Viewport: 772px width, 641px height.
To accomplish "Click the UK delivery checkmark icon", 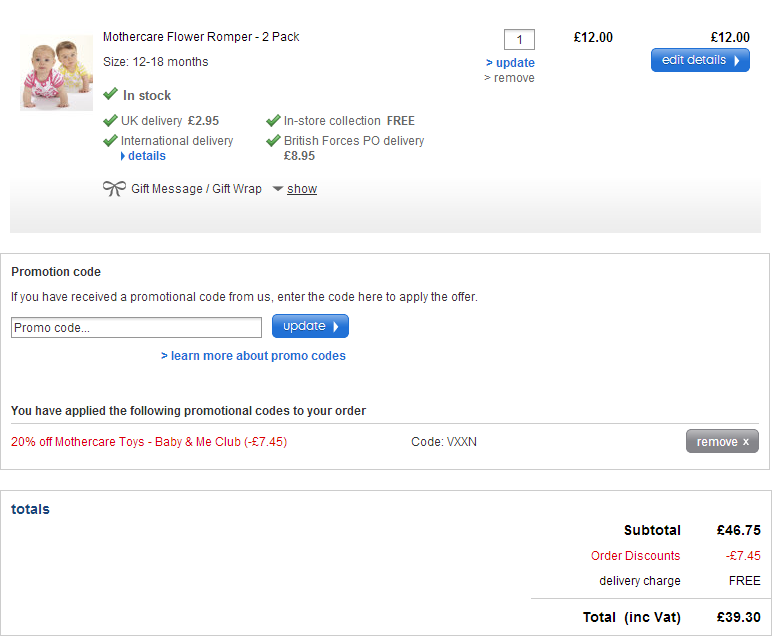I will 110,121.
